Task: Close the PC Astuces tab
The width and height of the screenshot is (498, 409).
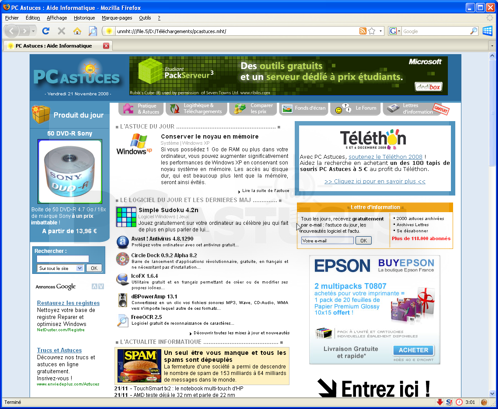Action: point(106,46)
